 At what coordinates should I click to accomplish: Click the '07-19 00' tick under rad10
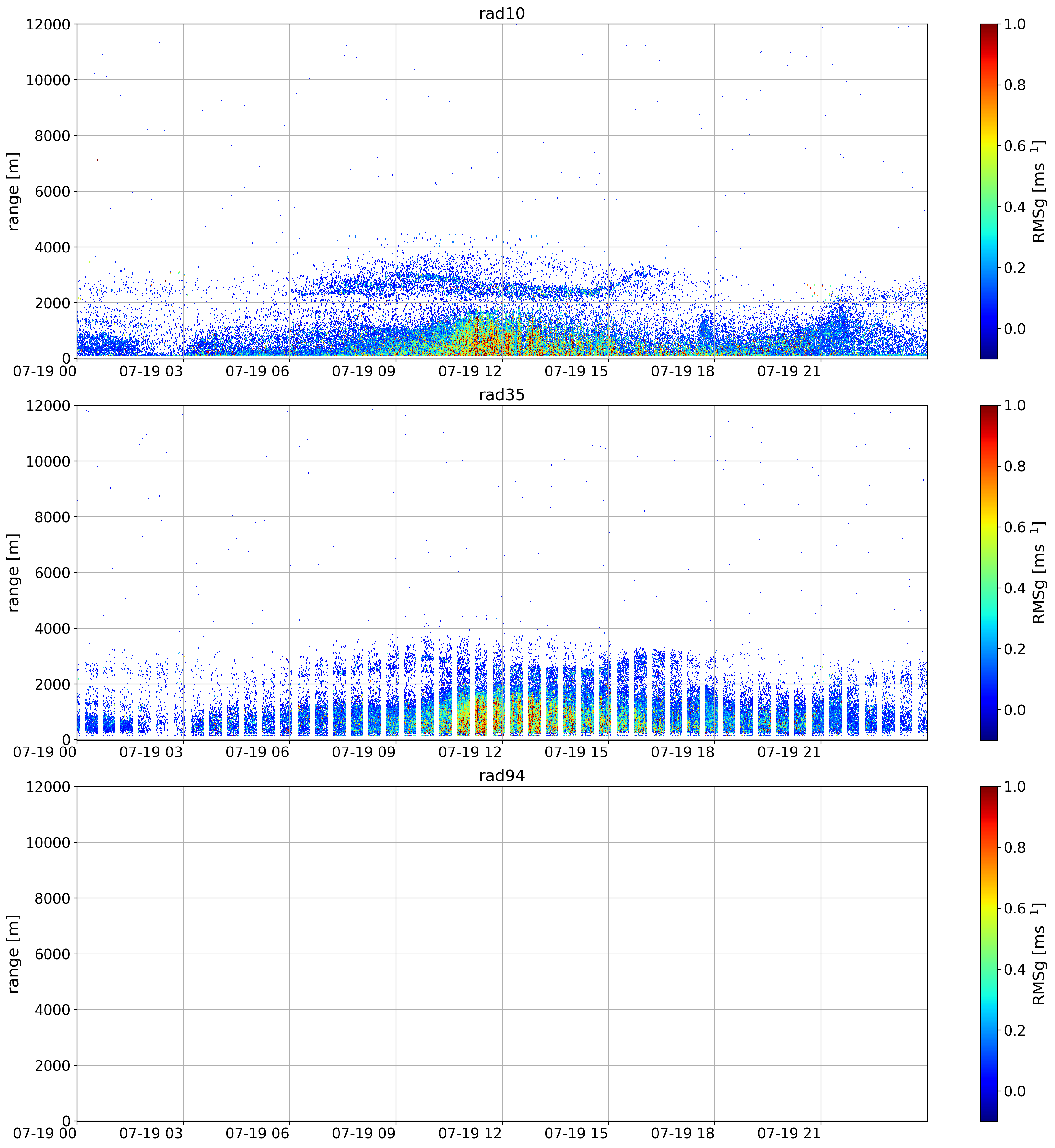pyautogui.click(x=45, y=371)
